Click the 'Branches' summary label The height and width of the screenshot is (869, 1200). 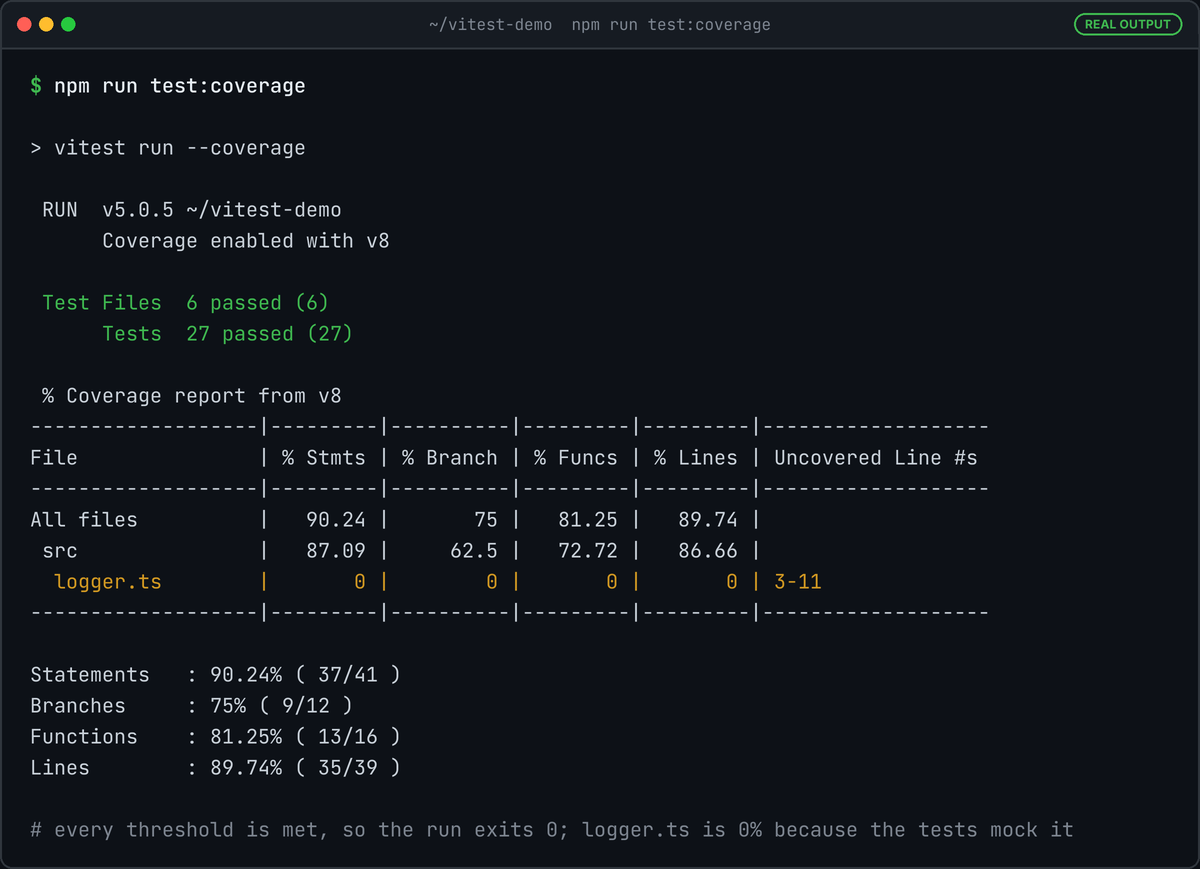[78, 706]
